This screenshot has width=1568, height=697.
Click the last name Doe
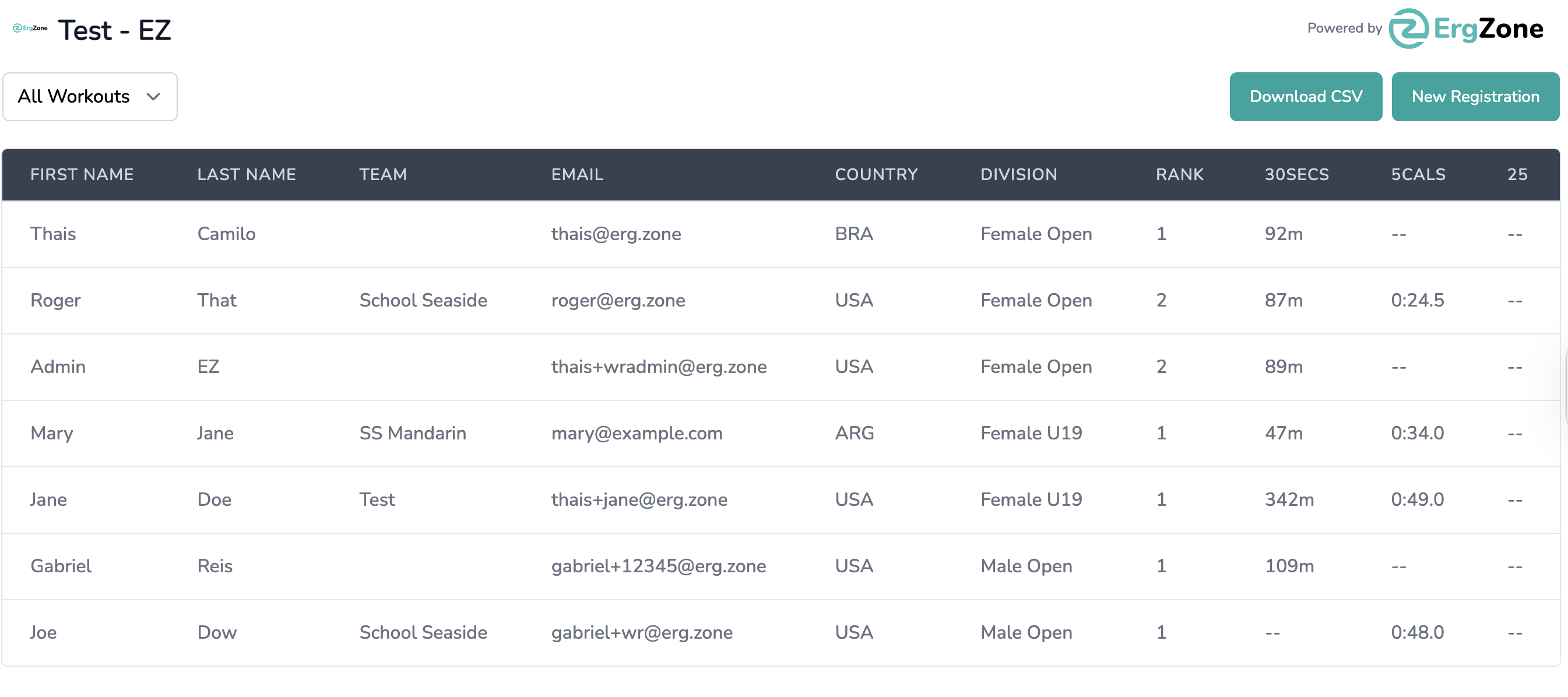coord(215,499)
